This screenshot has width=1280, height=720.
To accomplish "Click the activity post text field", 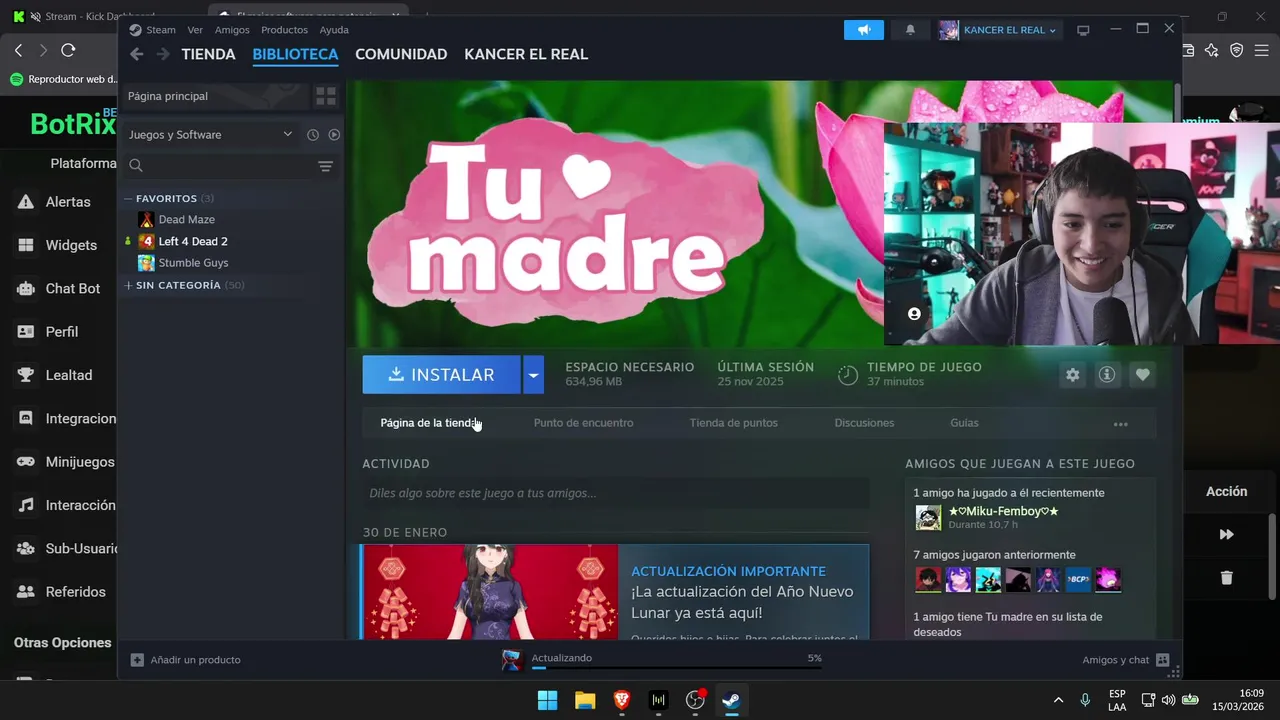I will pos(615,493).
